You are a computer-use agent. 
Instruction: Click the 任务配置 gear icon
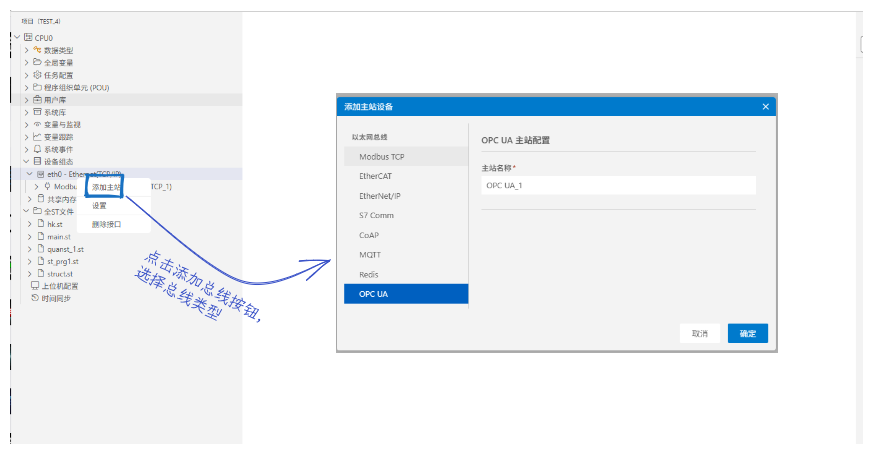37,75
